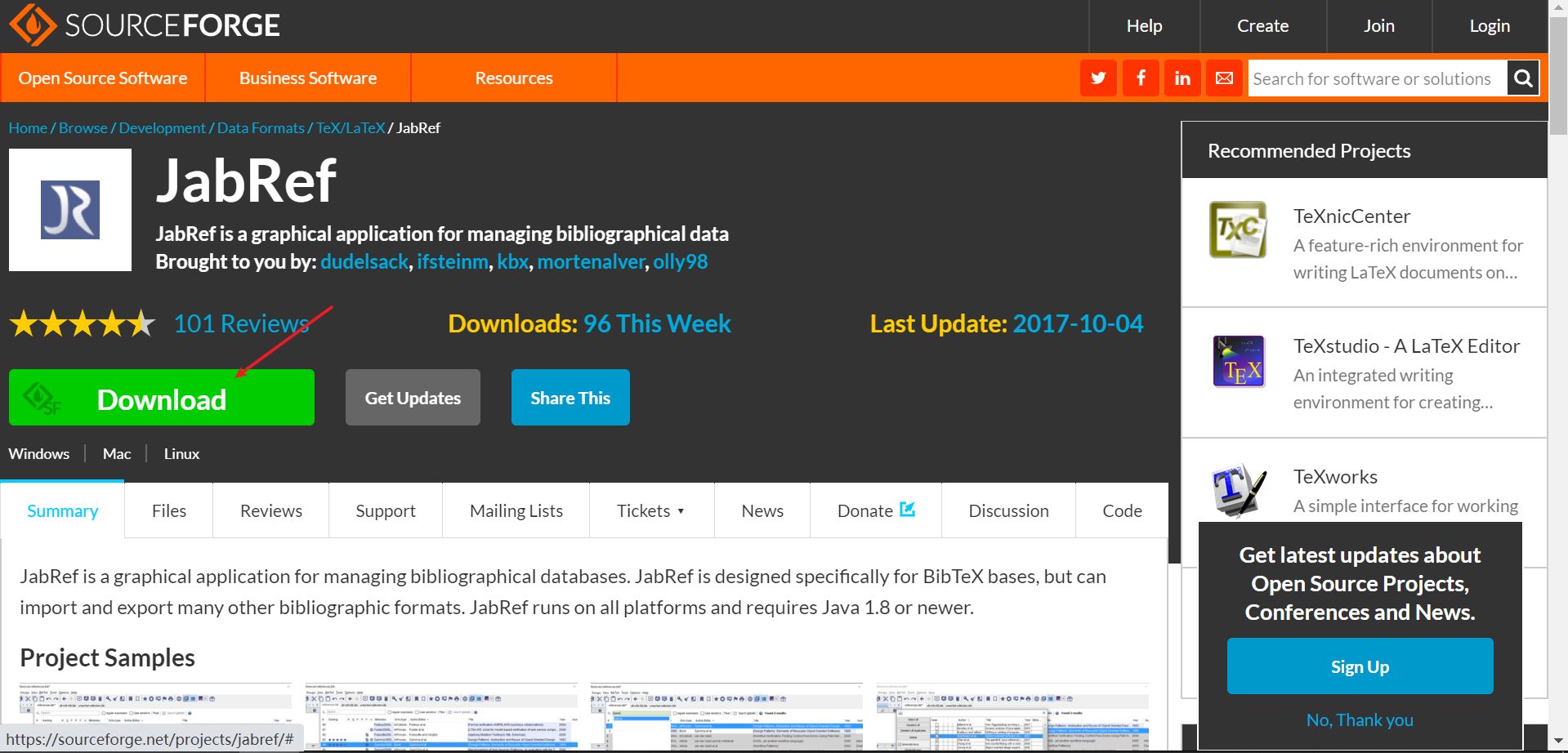
Task: Open the 101 Reviews link
Action: pyautogui.click(x=241, y=324)
